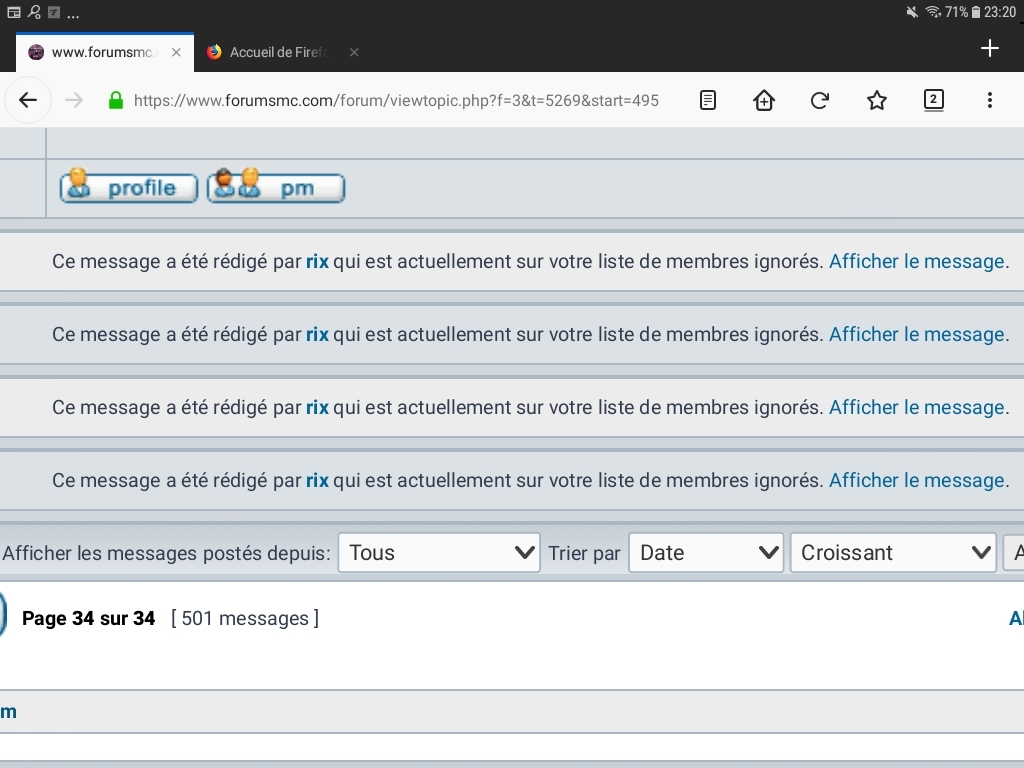Viewport: 1024px width, 768px height.
Task: Switch to the Accueil de Firefox tab
Action: pos(278,52)
